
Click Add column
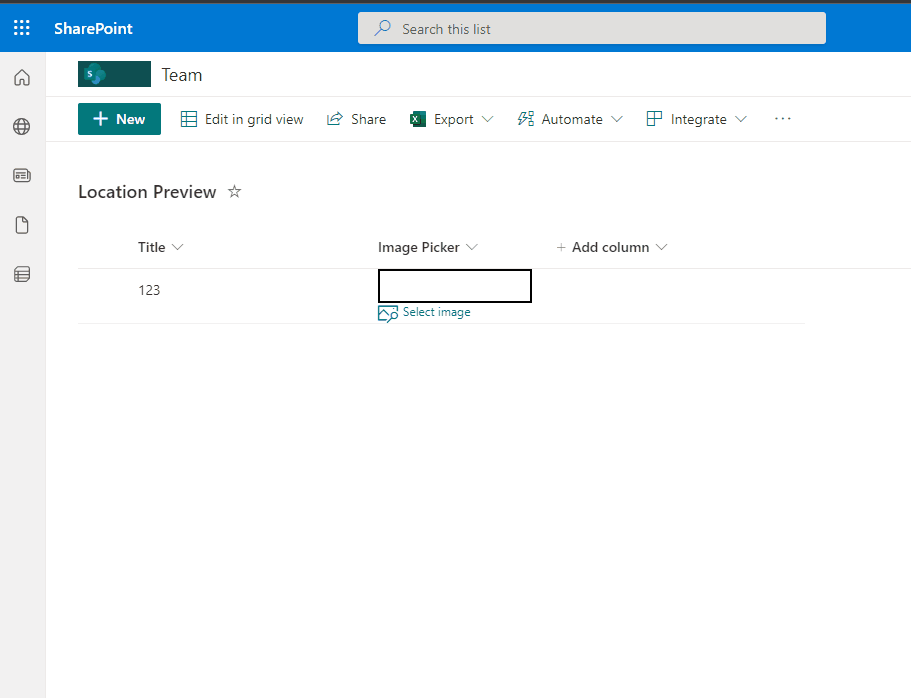(612, 247)
